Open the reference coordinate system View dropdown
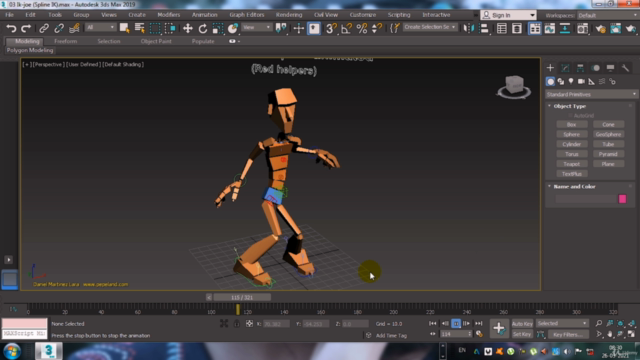 coord(256,27)
